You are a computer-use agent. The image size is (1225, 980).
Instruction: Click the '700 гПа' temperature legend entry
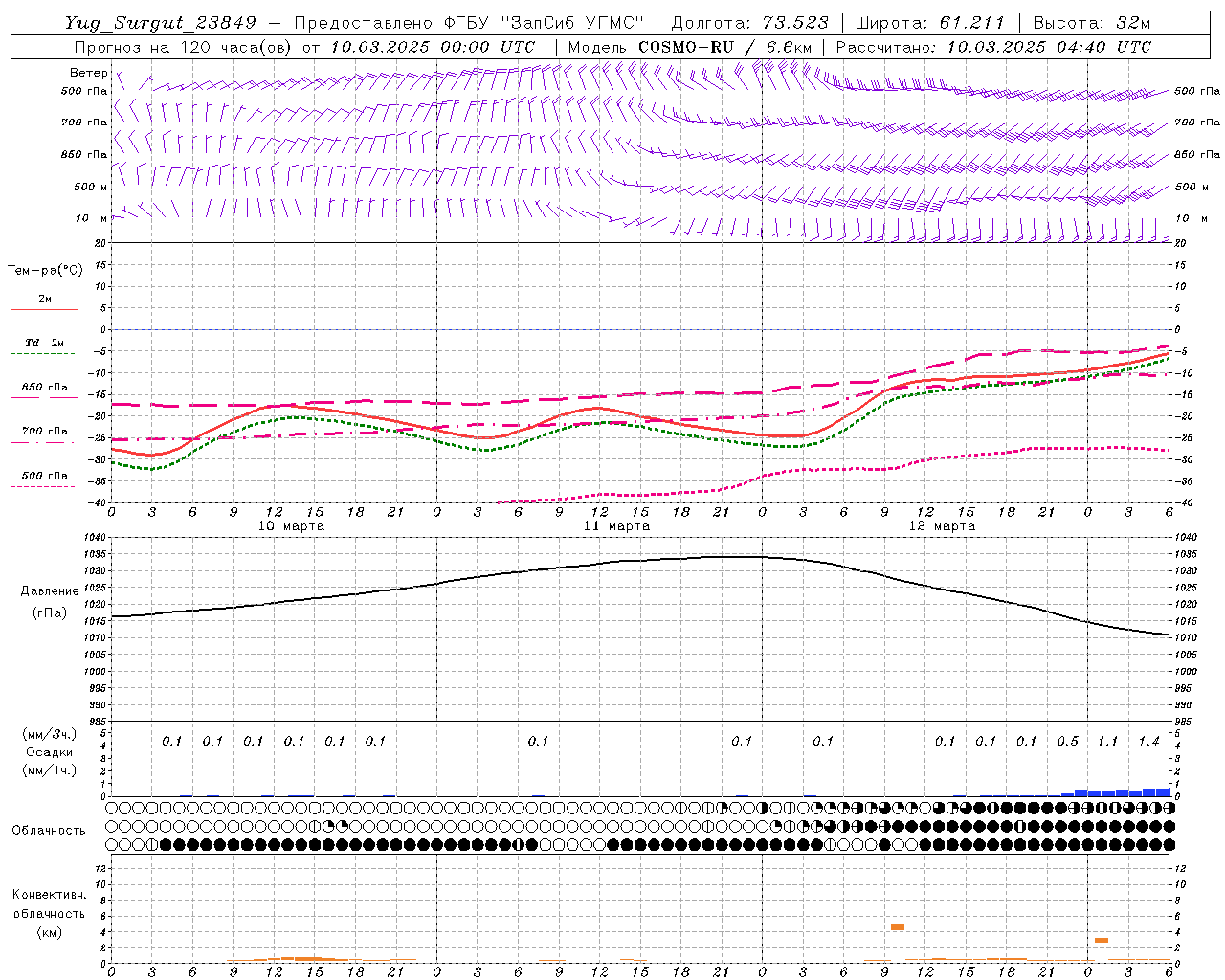[44, 432]
